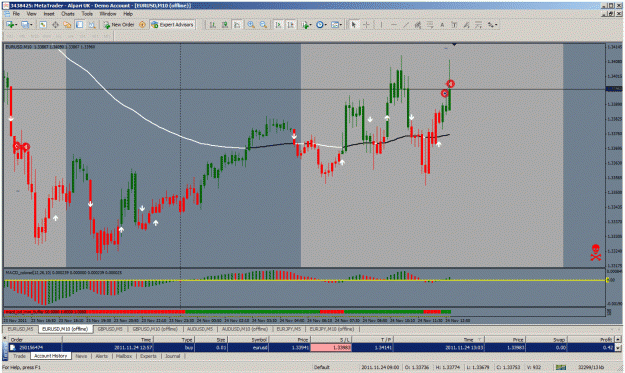This screenshot has height=373, width=625.
Task: Switch to EURJPY,M10 (offline) chart tab
Action: point(332,329)
